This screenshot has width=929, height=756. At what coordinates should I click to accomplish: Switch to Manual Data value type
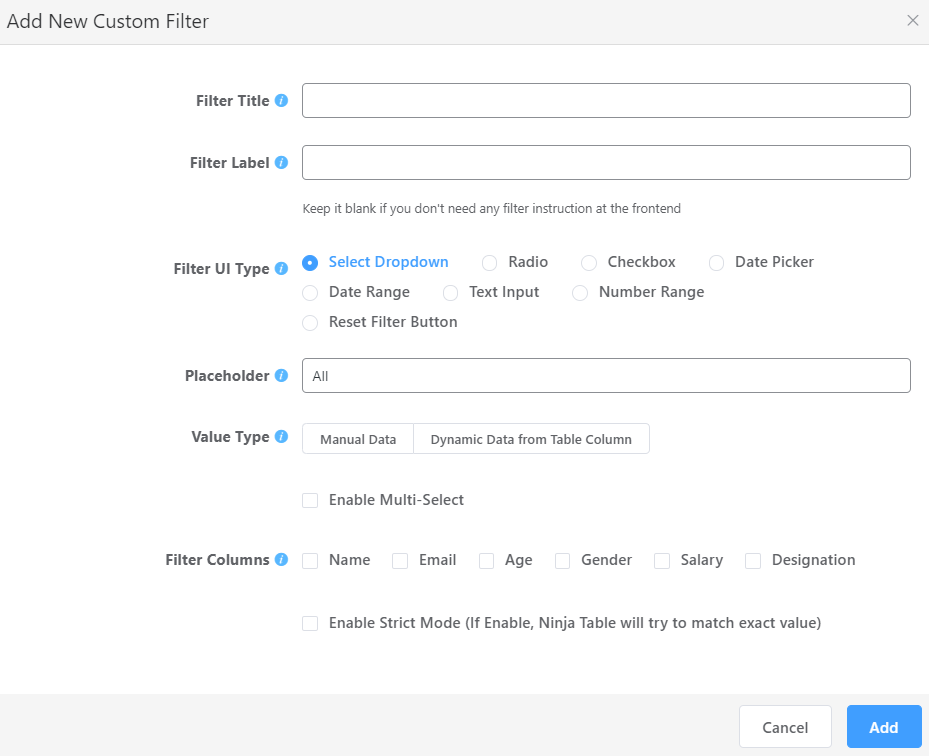pyautogui.click(x=357, y=438)
